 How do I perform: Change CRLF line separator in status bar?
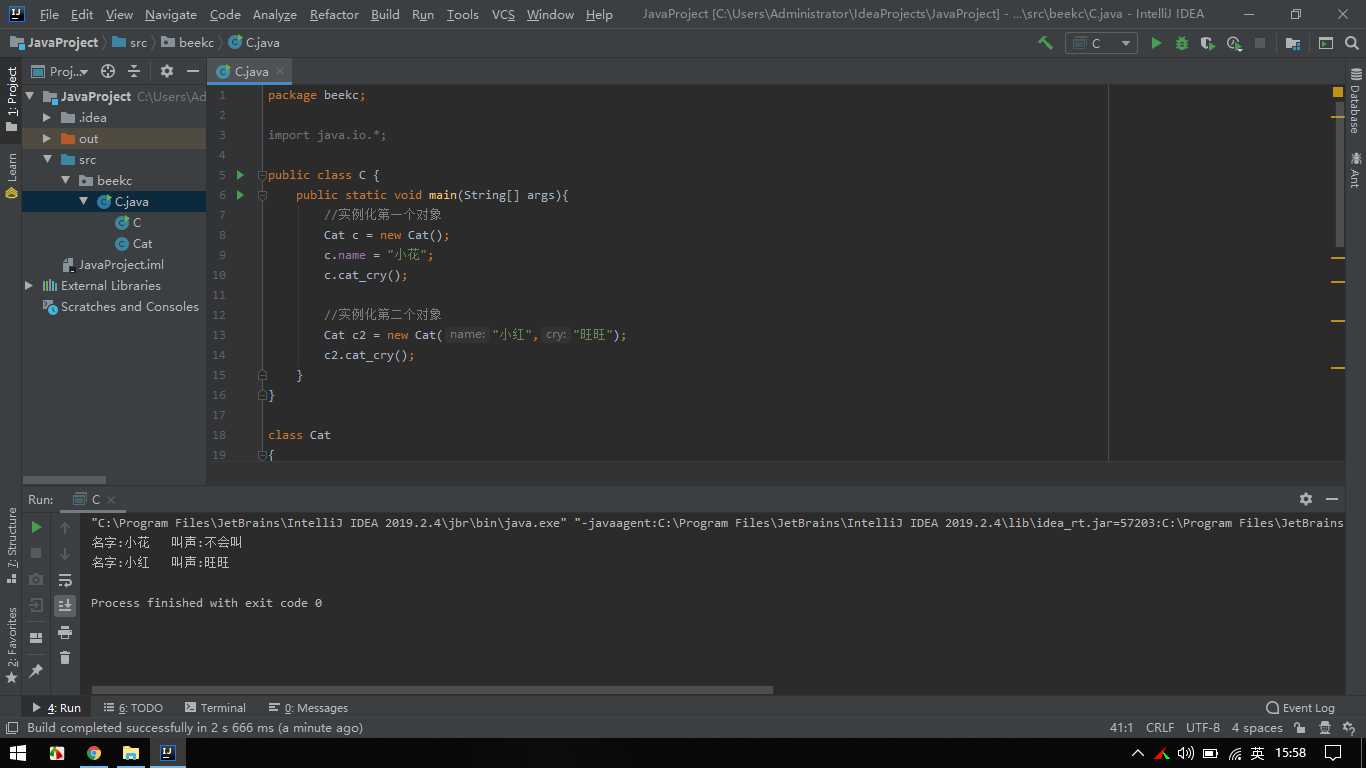pyautogui.click(x=1160, y=728)
